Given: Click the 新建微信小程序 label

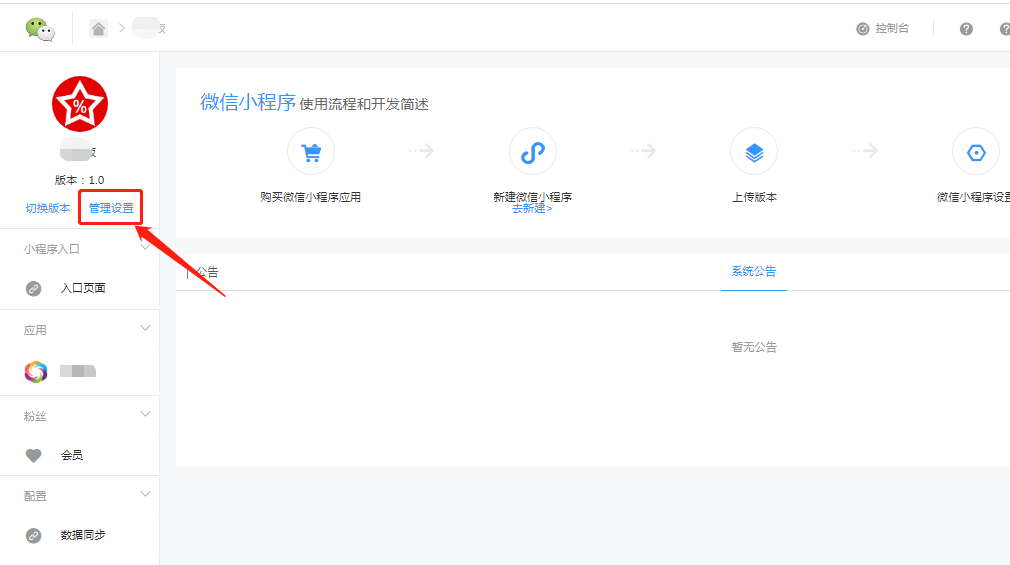Looking at the screenshot, I should (x=532, y=196).
